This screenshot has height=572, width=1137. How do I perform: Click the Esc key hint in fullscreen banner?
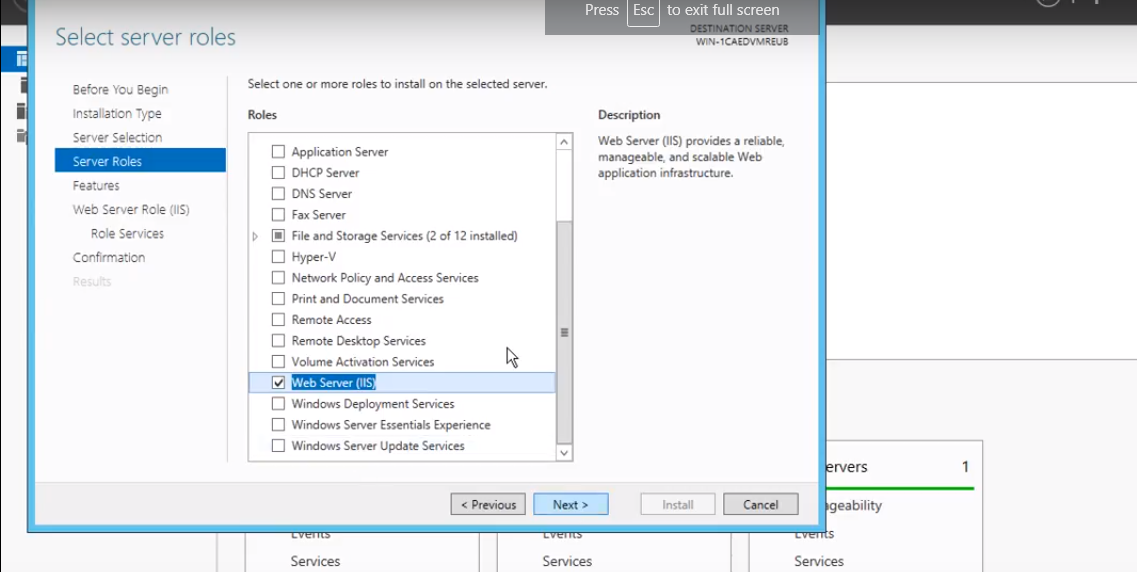643,10
